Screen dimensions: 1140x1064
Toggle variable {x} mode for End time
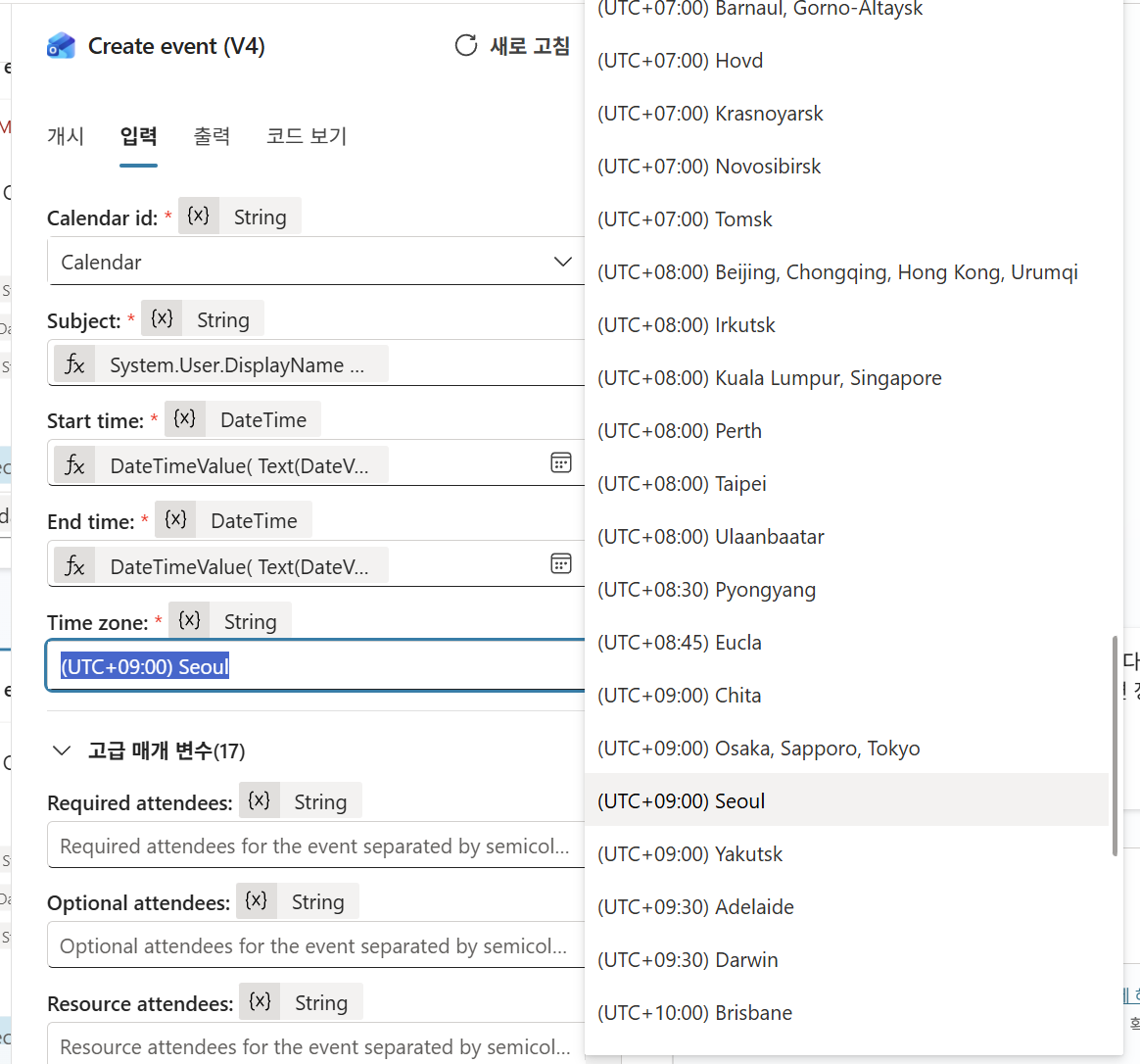pos(175,519)
